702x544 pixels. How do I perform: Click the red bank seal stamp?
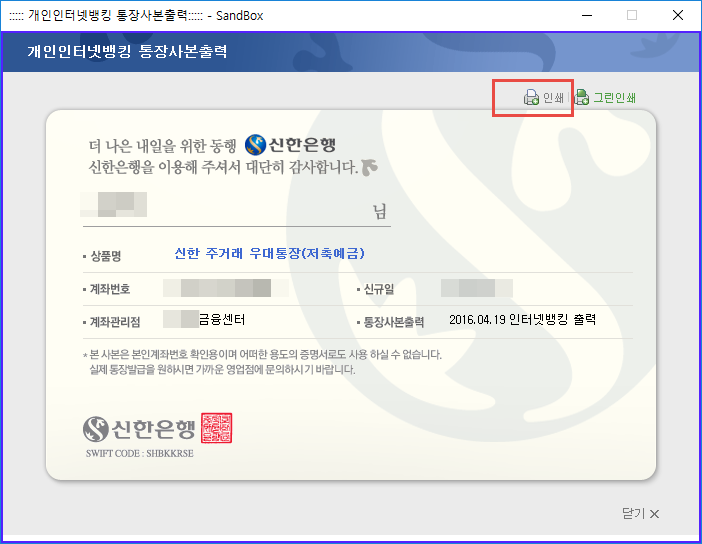pos(216,428)
